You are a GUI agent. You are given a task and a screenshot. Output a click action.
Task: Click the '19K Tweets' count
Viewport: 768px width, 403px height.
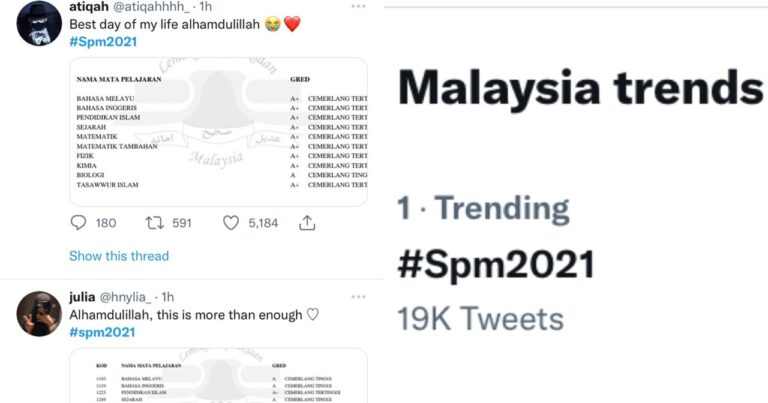pos(480,319)
